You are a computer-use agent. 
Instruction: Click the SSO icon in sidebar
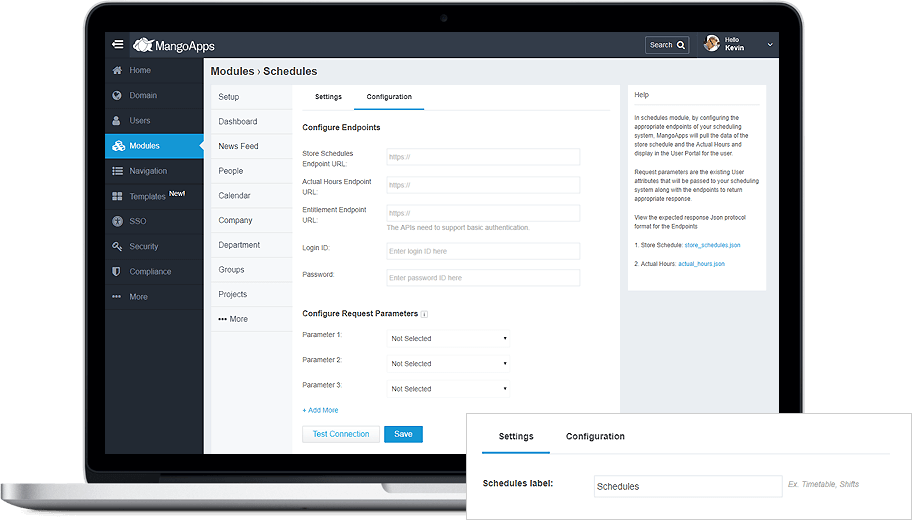click(117, 221)
